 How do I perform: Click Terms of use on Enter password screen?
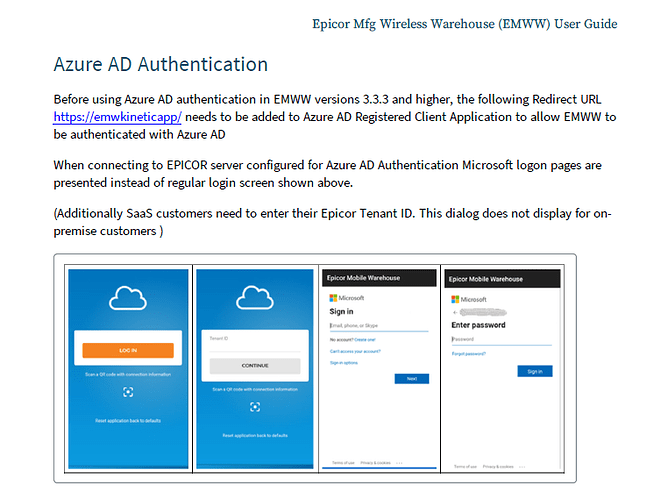click(x=465, y=467)
